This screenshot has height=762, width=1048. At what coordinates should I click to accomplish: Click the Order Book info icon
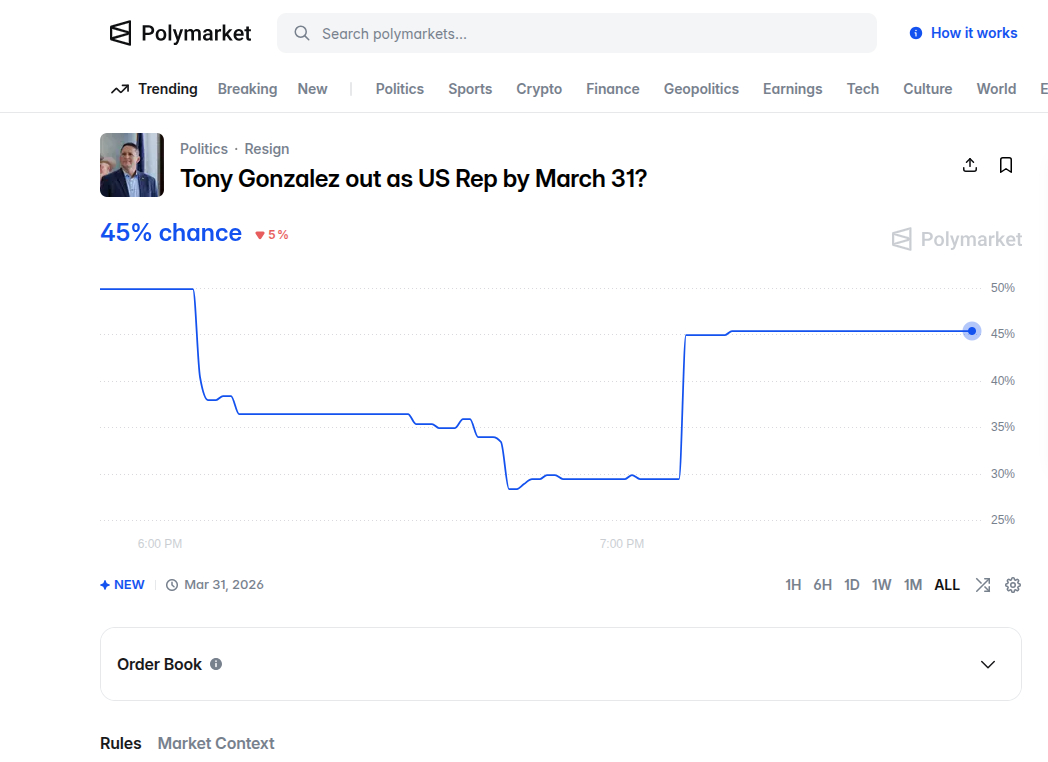coord(216,664)
